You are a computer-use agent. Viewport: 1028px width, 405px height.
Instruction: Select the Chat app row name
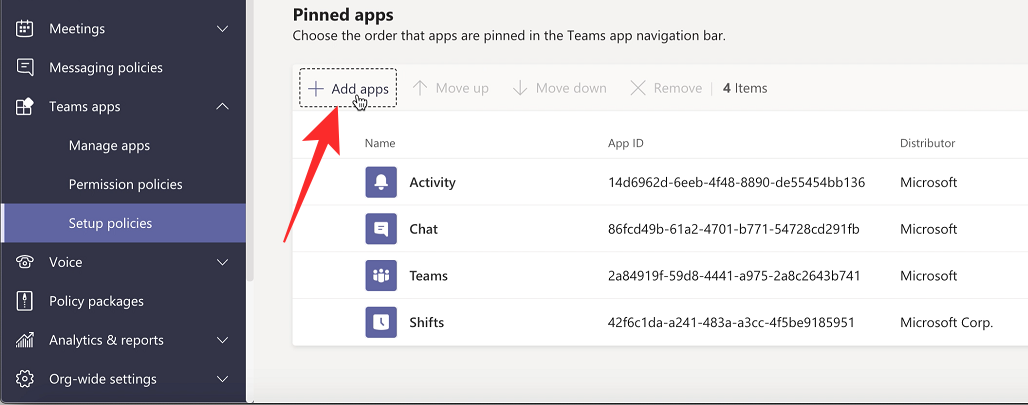(424, 229)
